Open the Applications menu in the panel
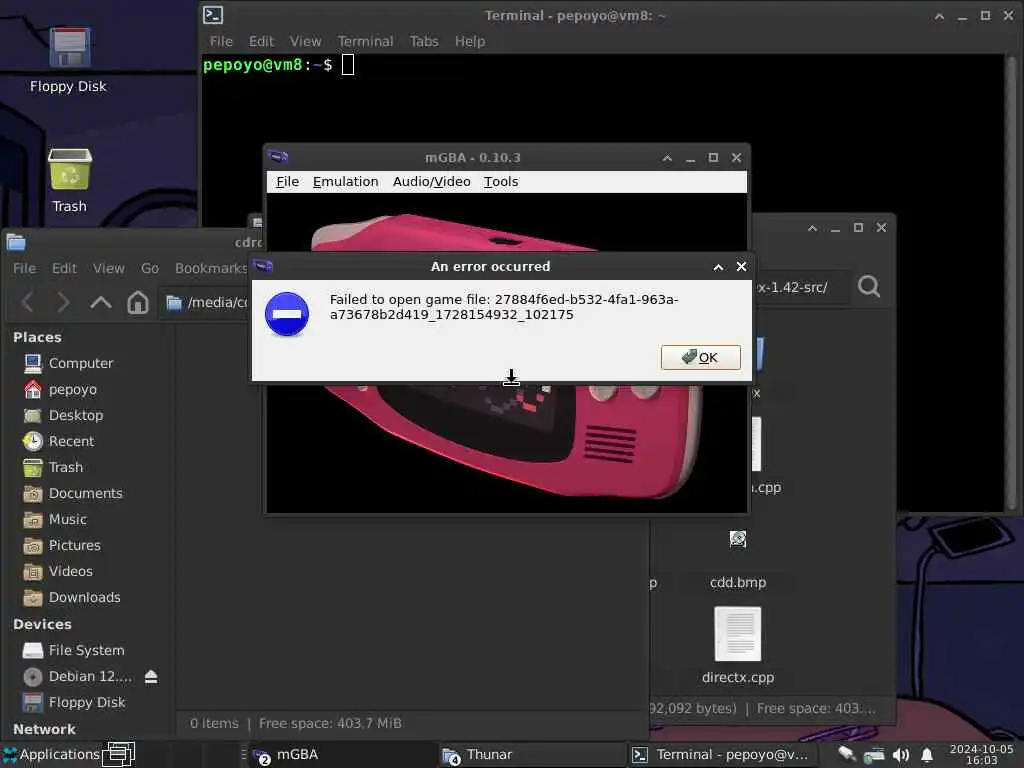Viewport: 1024px width, 768px height. point(51,754)
